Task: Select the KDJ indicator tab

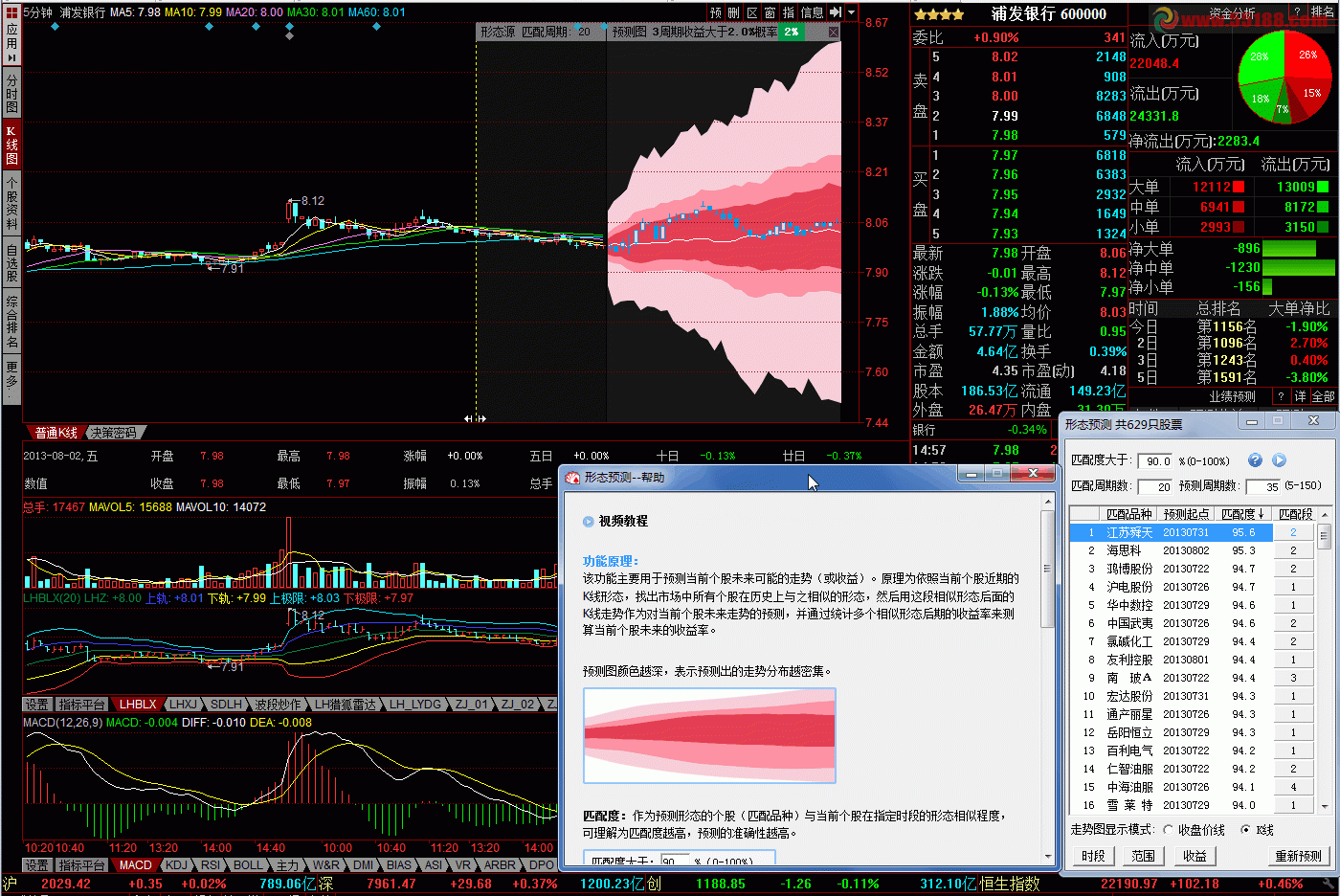Action: [176, 864]
